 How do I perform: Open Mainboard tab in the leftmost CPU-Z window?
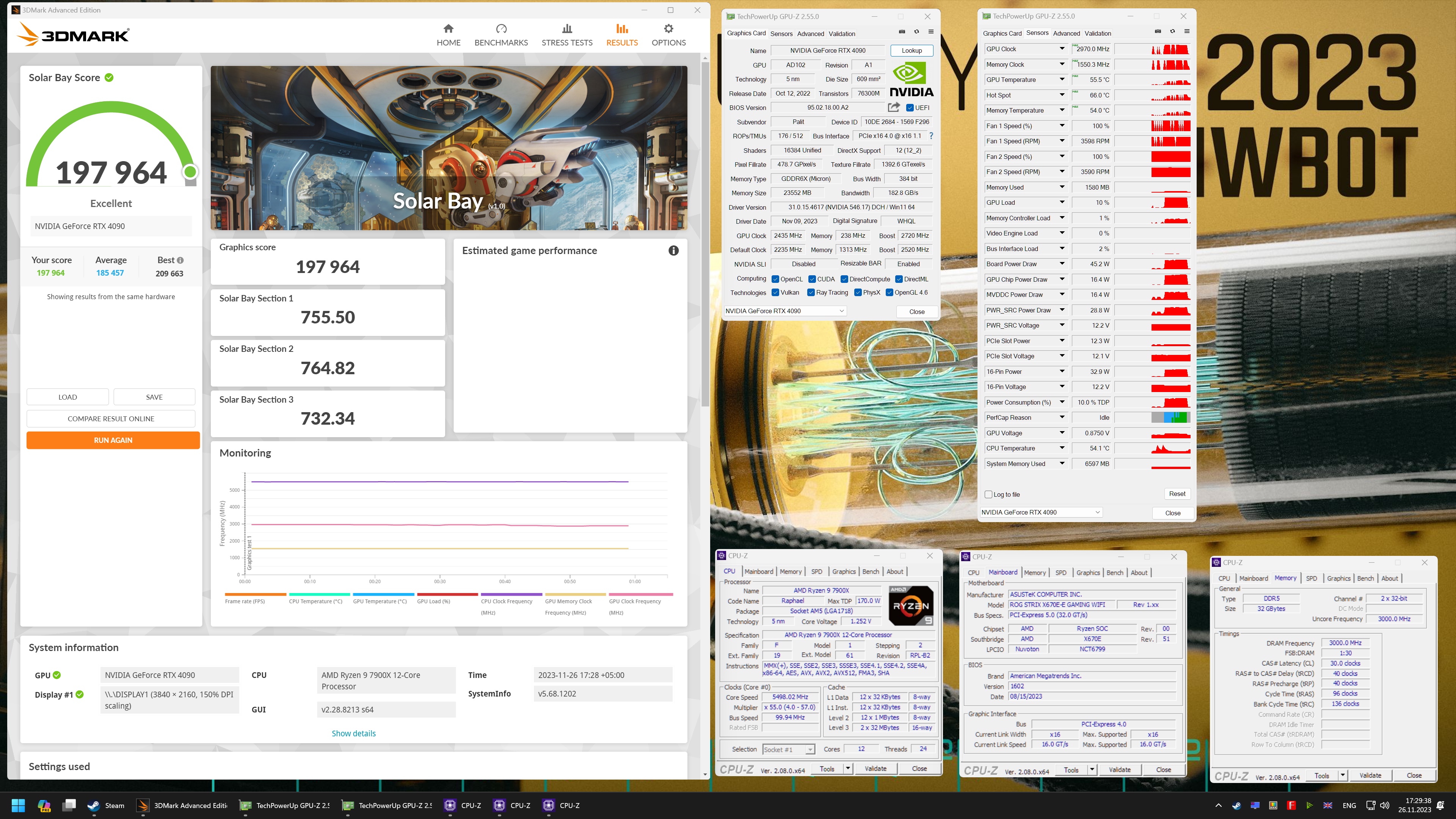758,571
